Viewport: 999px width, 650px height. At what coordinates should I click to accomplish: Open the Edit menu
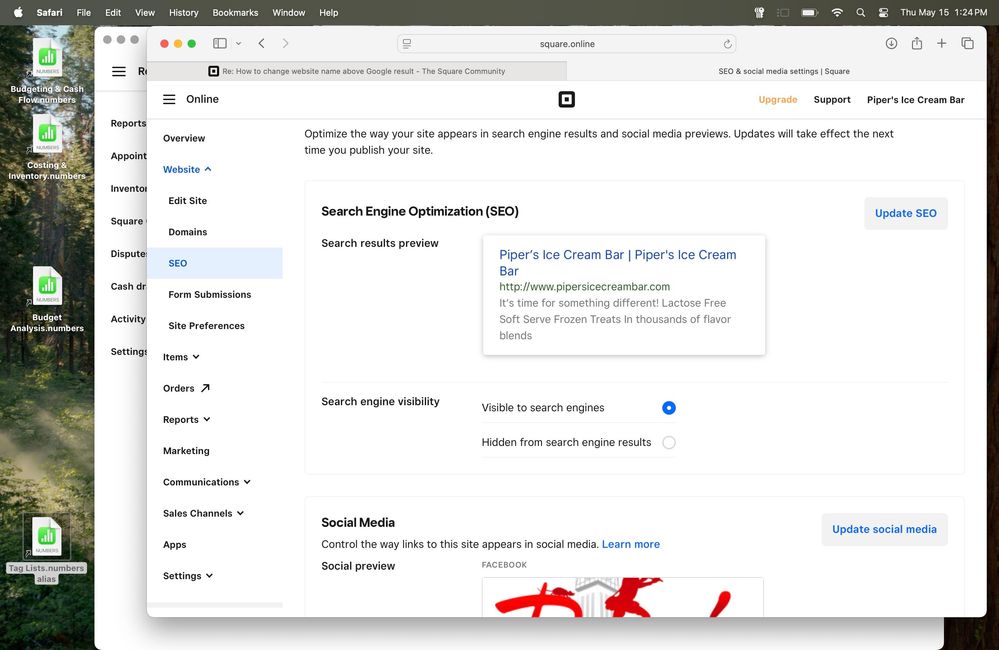pyautogui.click(x=113, y=12)
